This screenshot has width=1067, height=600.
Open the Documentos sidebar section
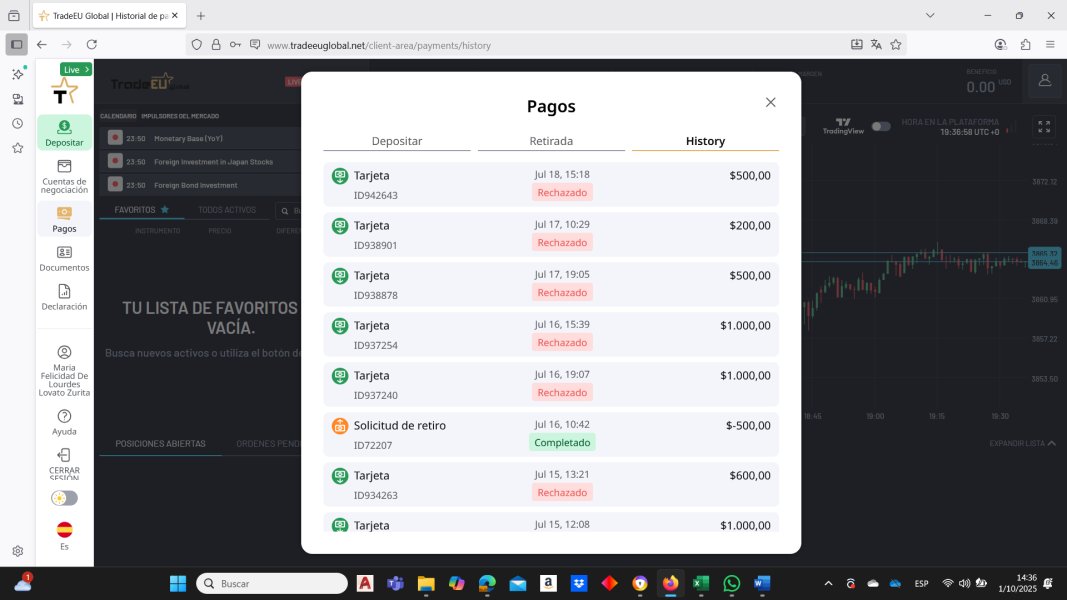tap(64, 253)
